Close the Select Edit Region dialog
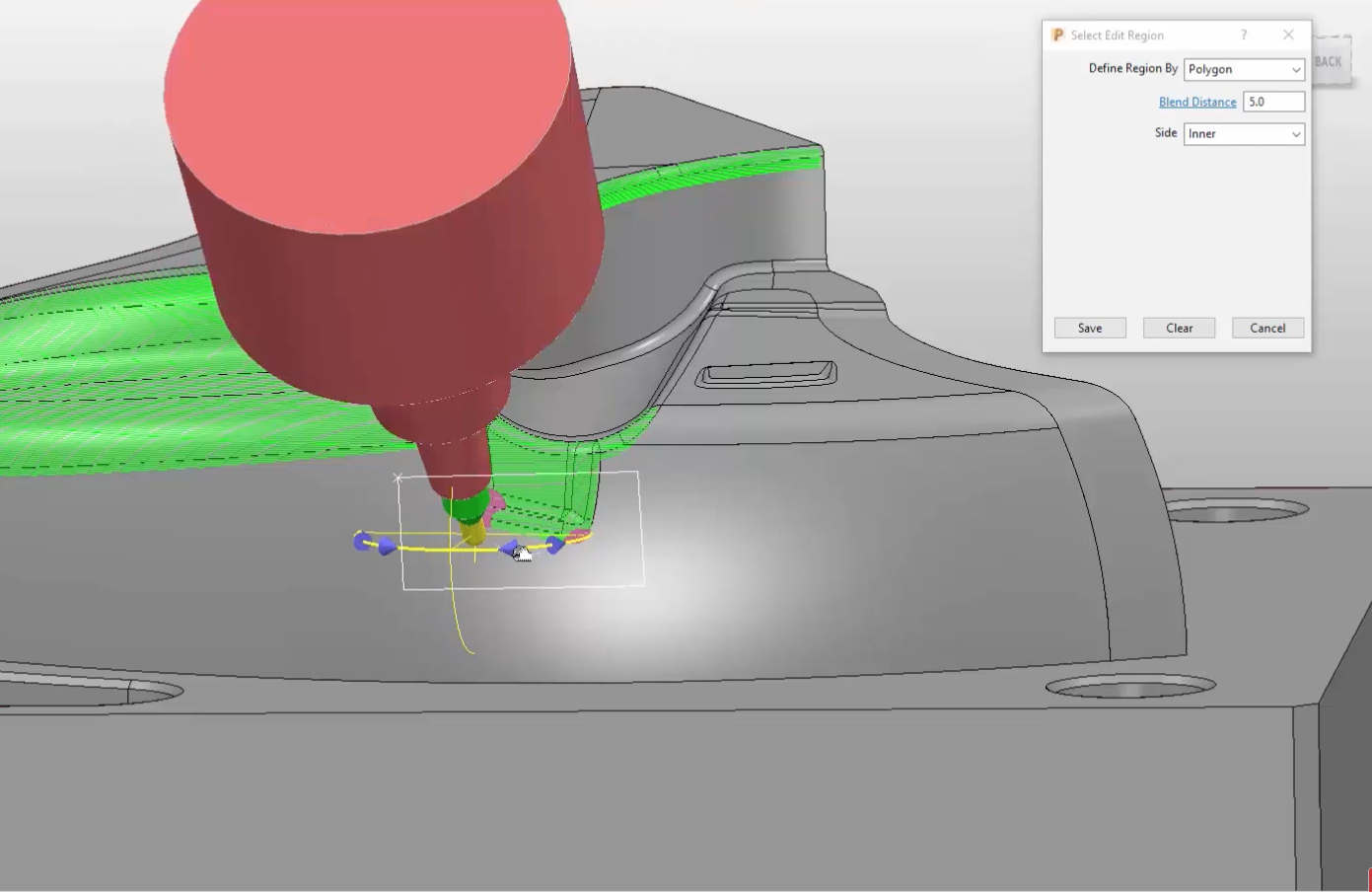This screenshot has height=892, width=1372. [x=1288, y=35]
